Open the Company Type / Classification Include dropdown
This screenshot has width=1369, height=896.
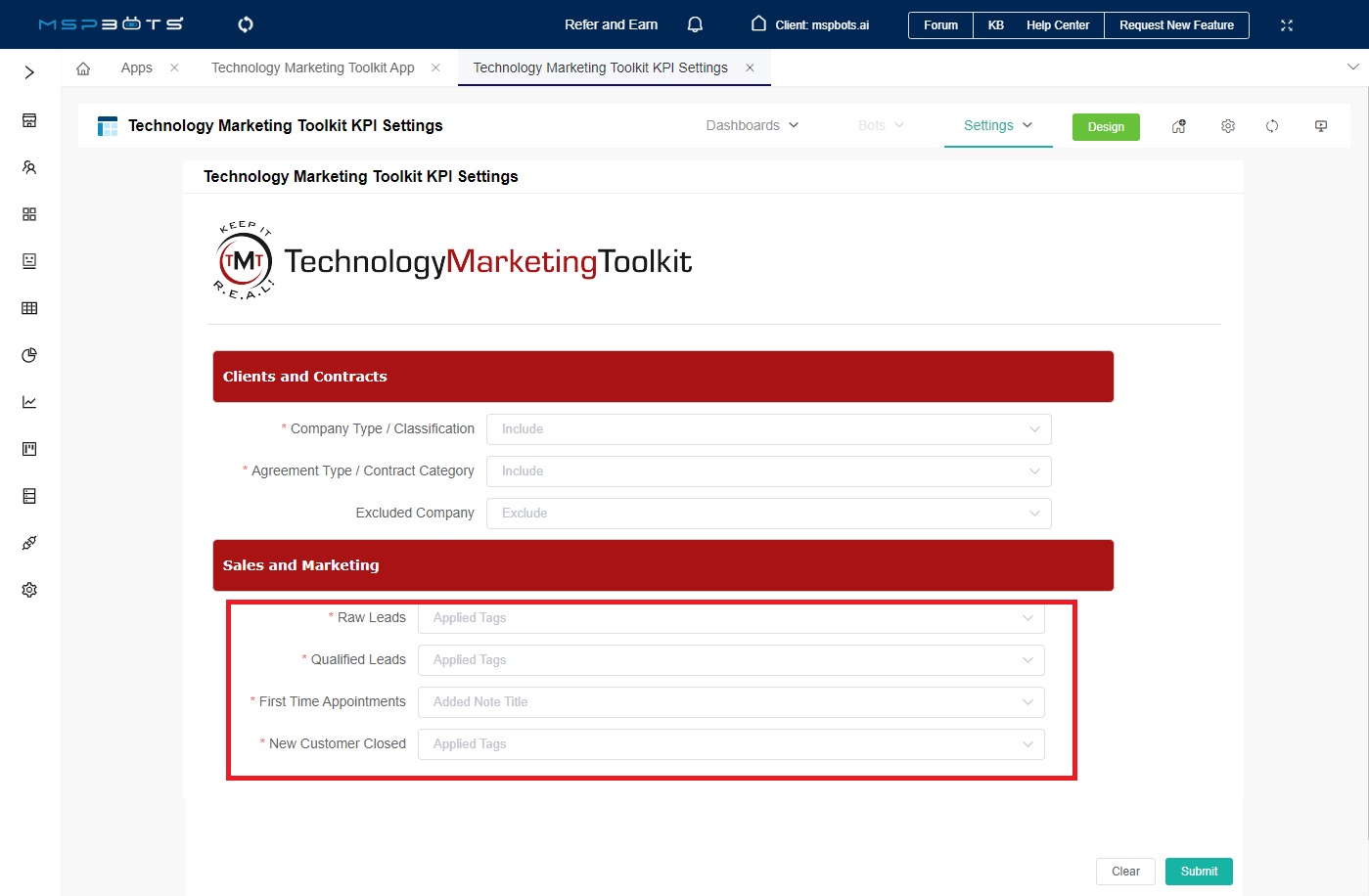tap(769, 428)
